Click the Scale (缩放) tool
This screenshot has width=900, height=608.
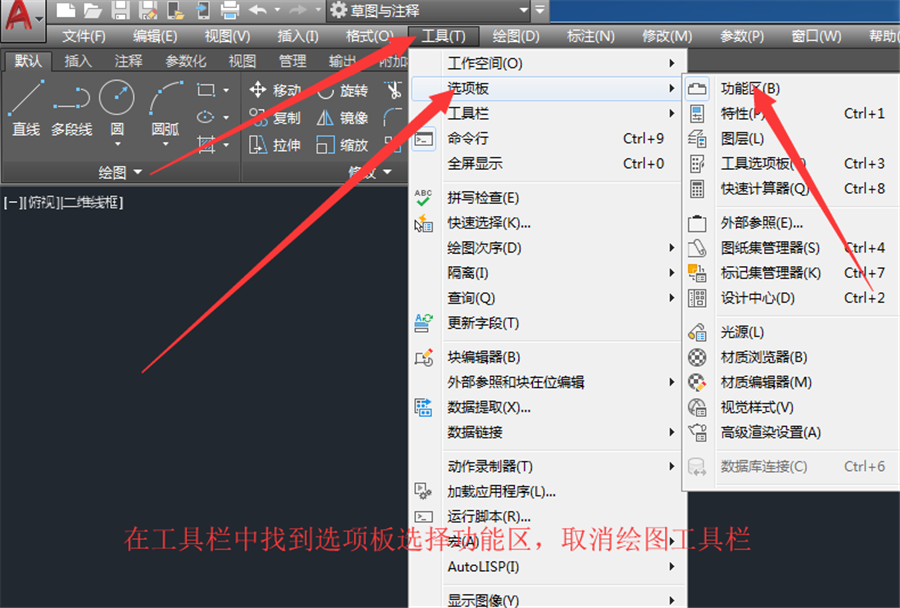point(343,145)
